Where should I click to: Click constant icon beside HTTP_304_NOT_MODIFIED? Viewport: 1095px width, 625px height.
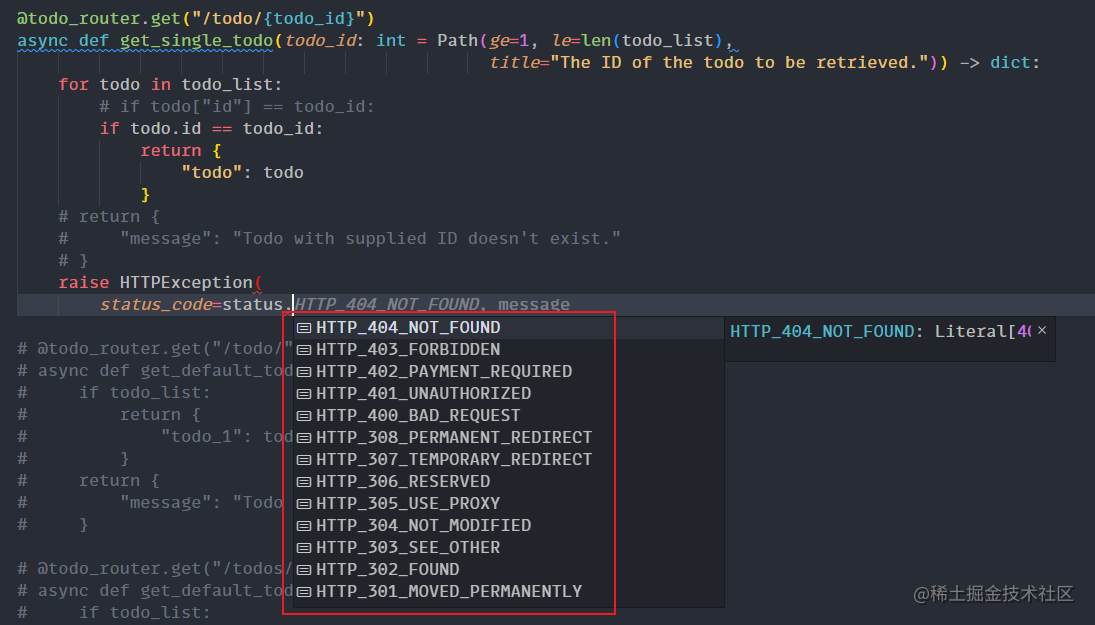tap(304, 526)
